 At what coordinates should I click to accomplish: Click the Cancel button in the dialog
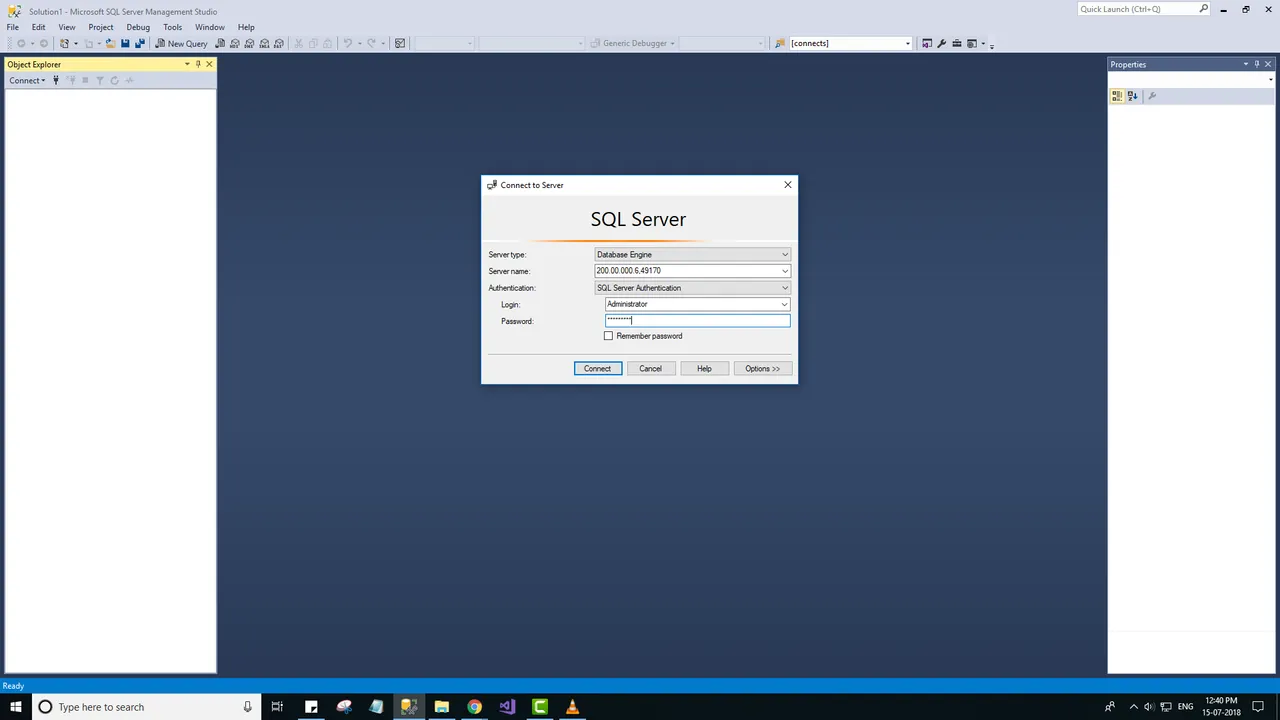[x=651, y=369]
